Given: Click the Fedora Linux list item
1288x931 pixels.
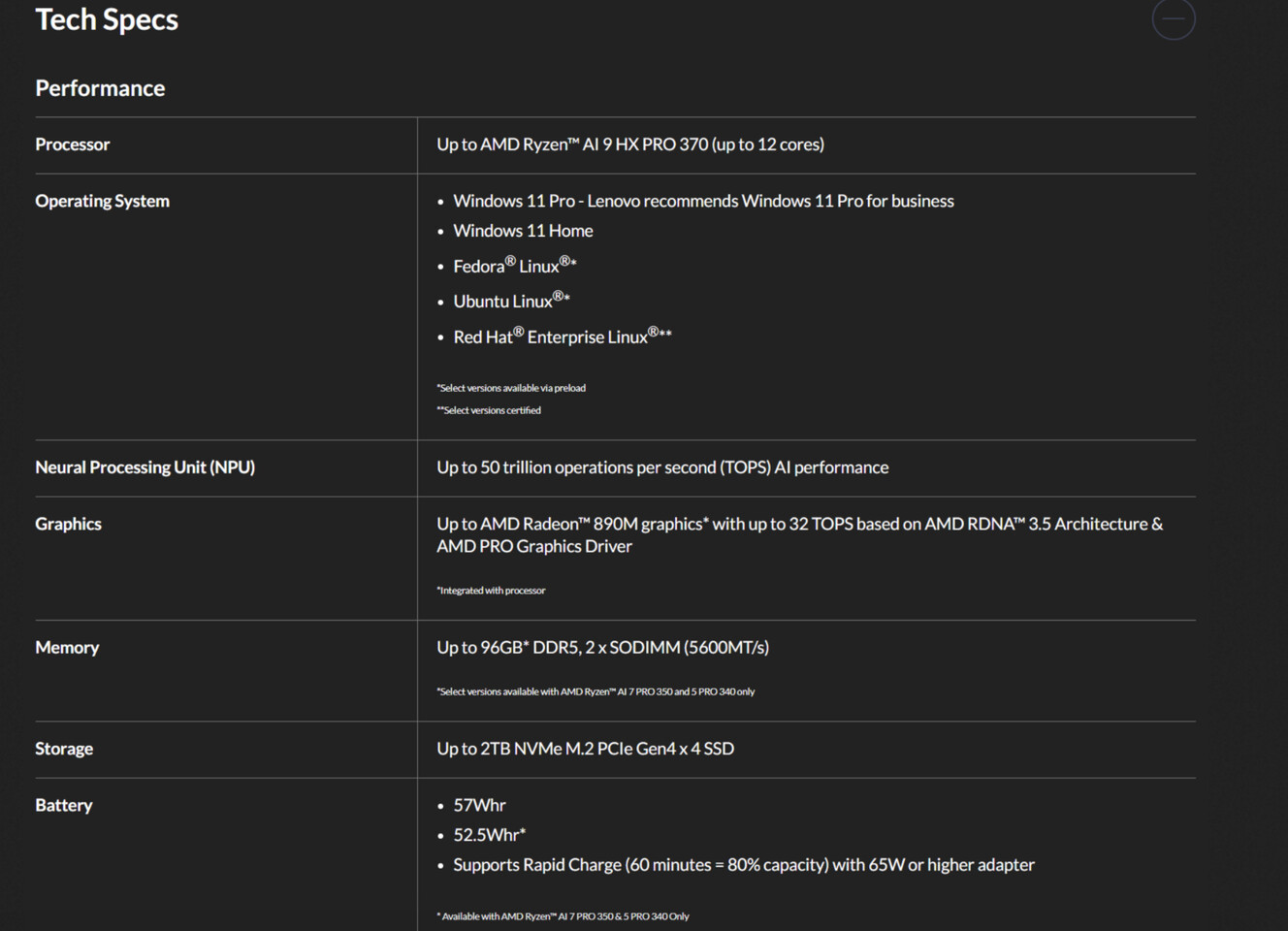Looking at the screenshot, I should click(x=514, y=266).
